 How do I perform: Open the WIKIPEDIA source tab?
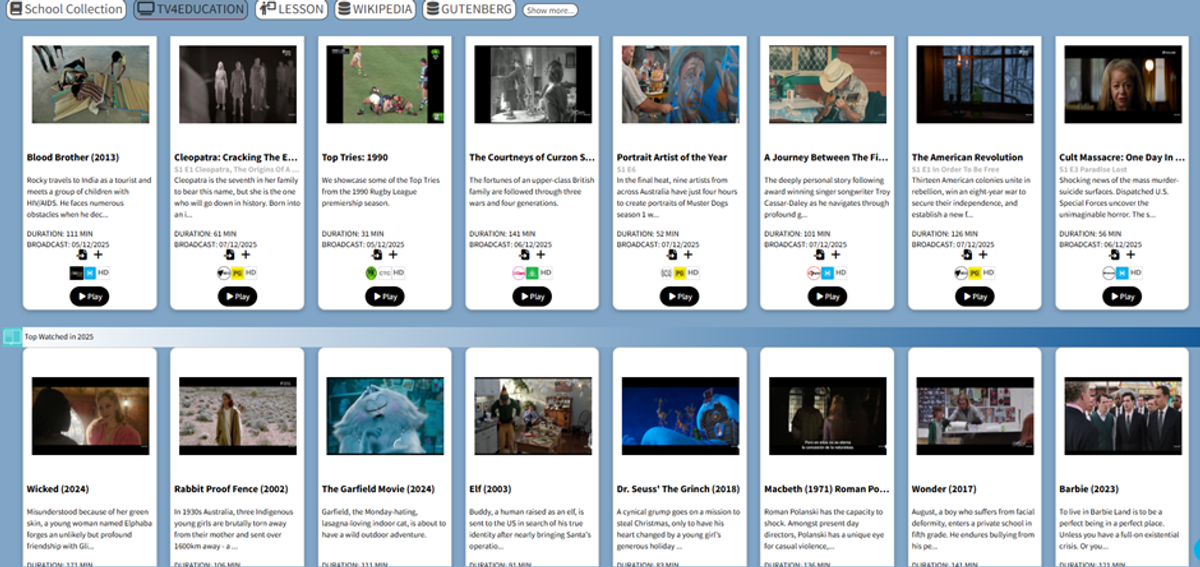376,10
